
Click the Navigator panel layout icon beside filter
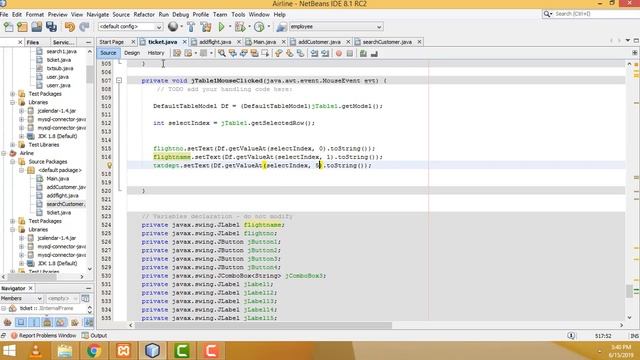85,298
